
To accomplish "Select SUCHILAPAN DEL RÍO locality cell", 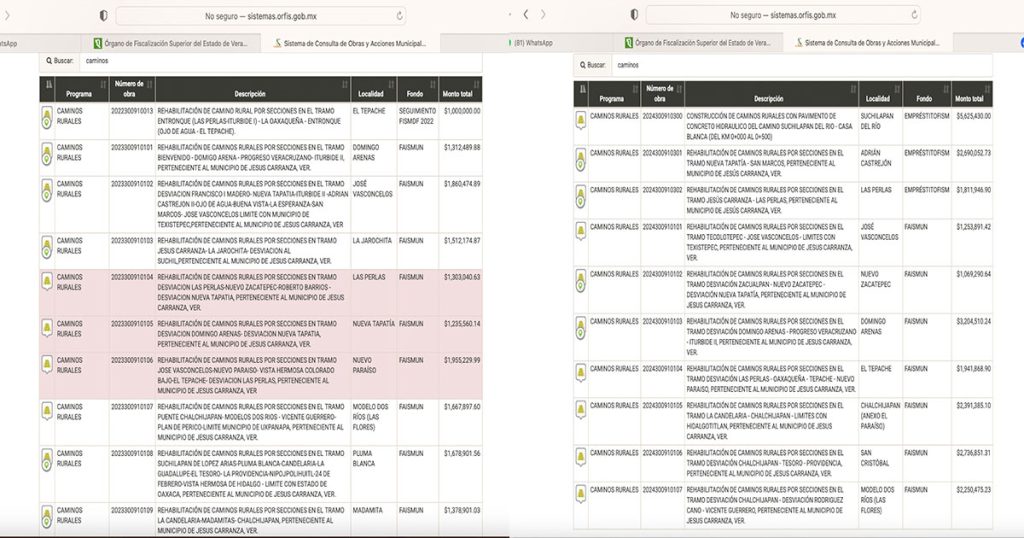I will click(x=879, y=121).
